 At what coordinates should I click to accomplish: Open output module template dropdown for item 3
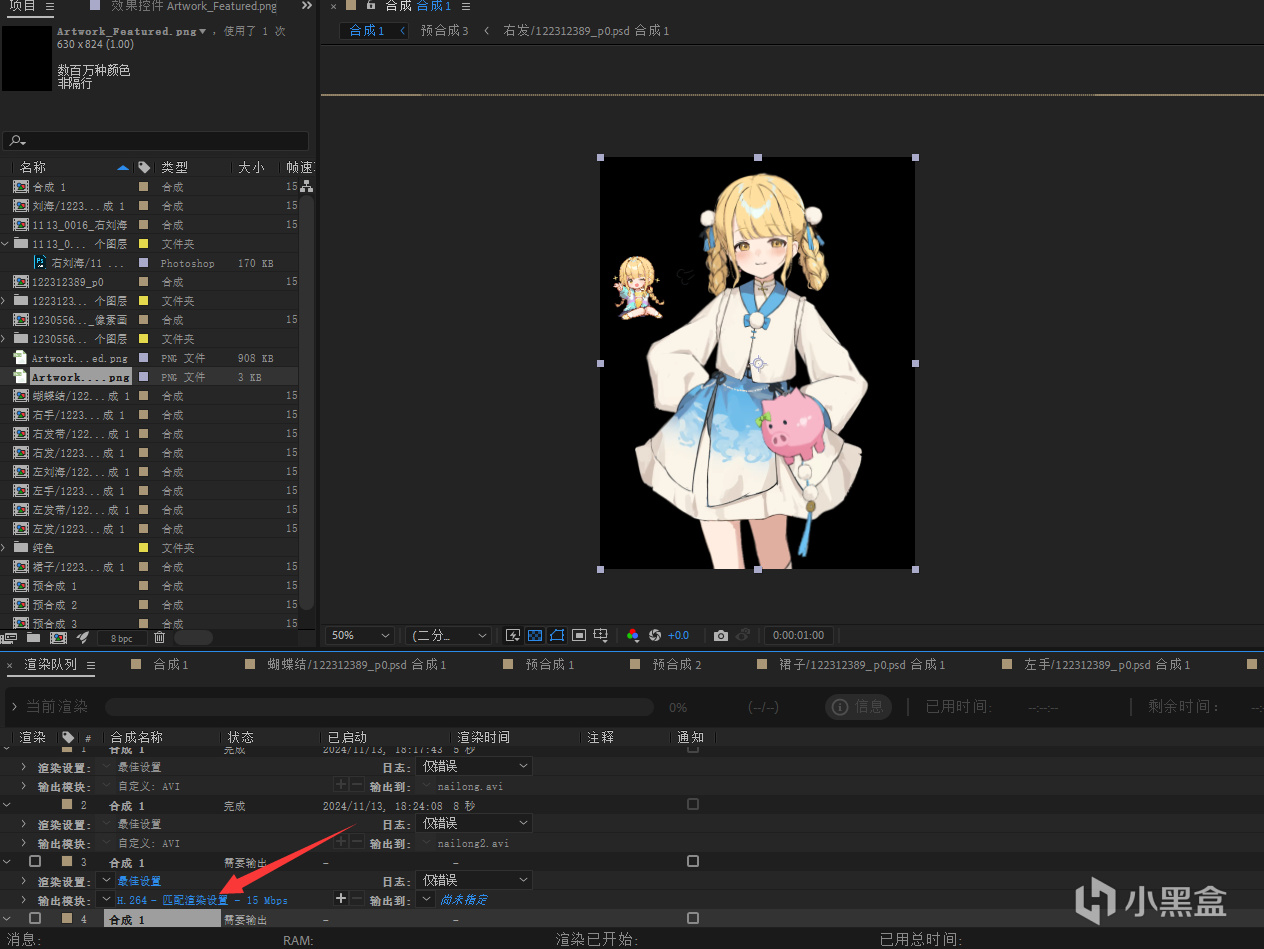[106, 899]
